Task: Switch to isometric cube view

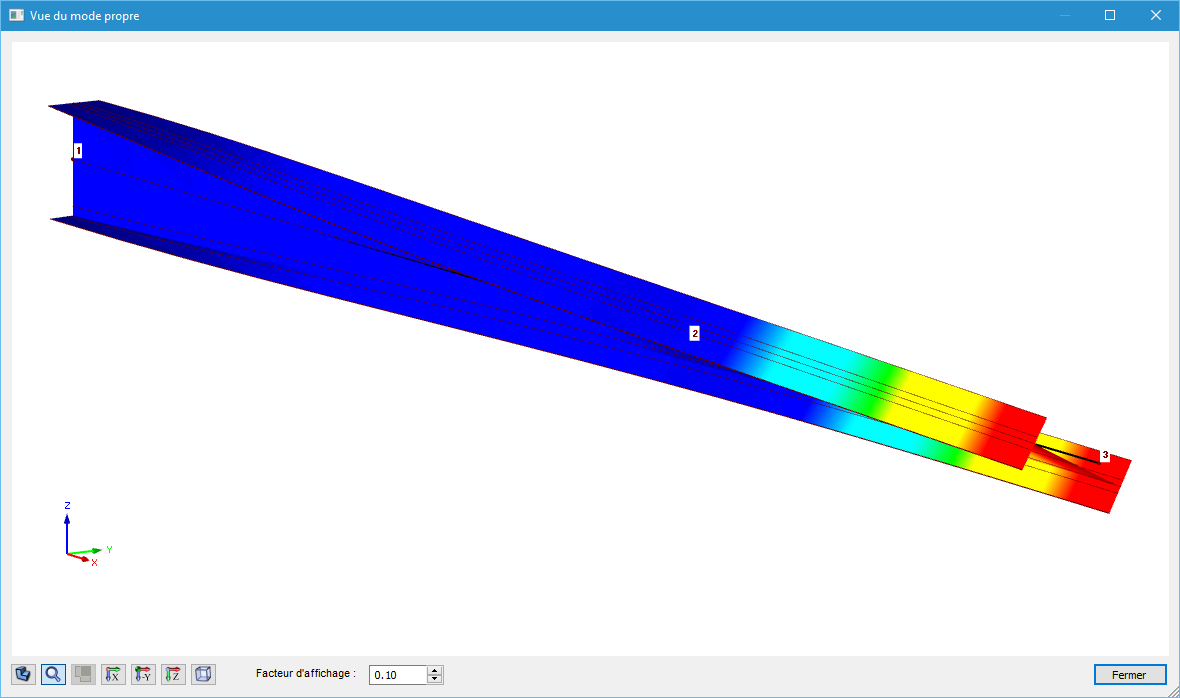Action: 204,674
